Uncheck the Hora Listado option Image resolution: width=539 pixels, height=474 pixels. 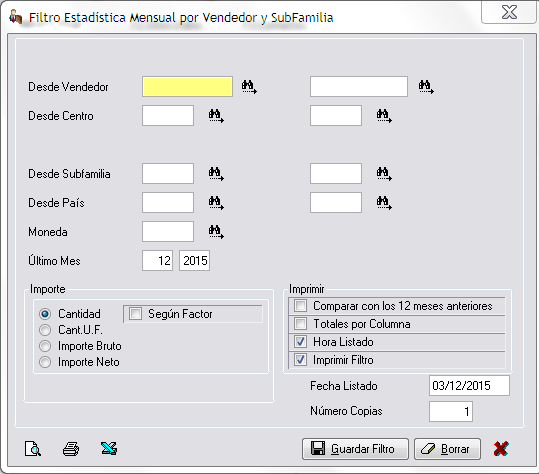pyautogui.click(x=300, y=342)
